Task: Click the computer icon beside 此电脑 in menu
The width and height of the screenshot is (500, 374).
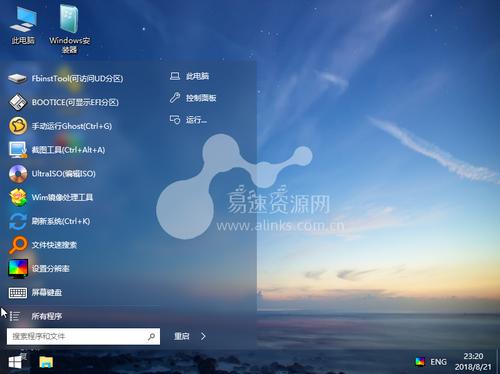Action: [x=175, y=76]
